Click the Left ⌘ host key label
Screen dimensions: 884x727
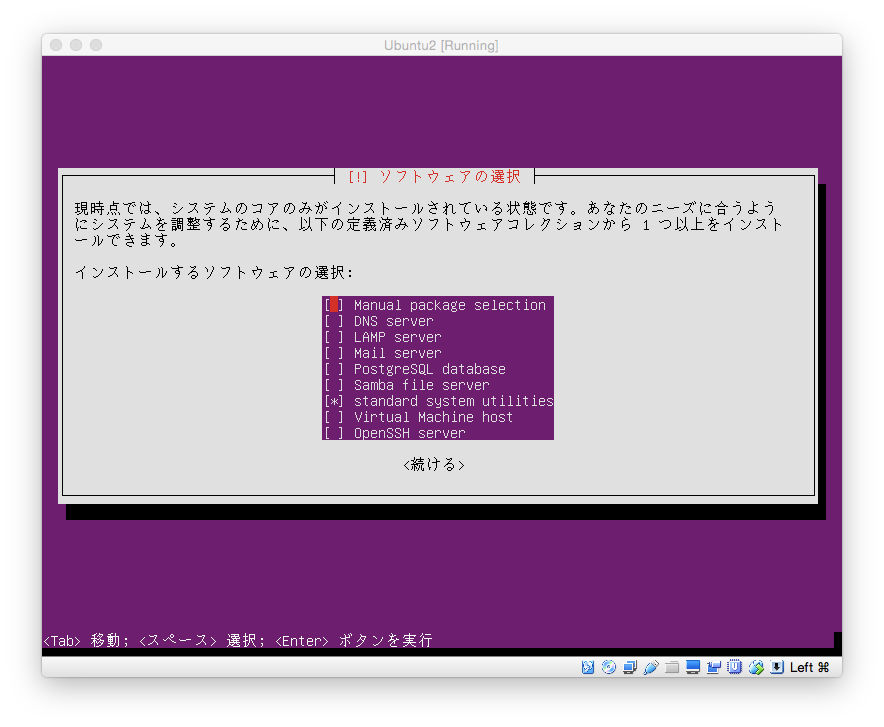click(810, 667)
